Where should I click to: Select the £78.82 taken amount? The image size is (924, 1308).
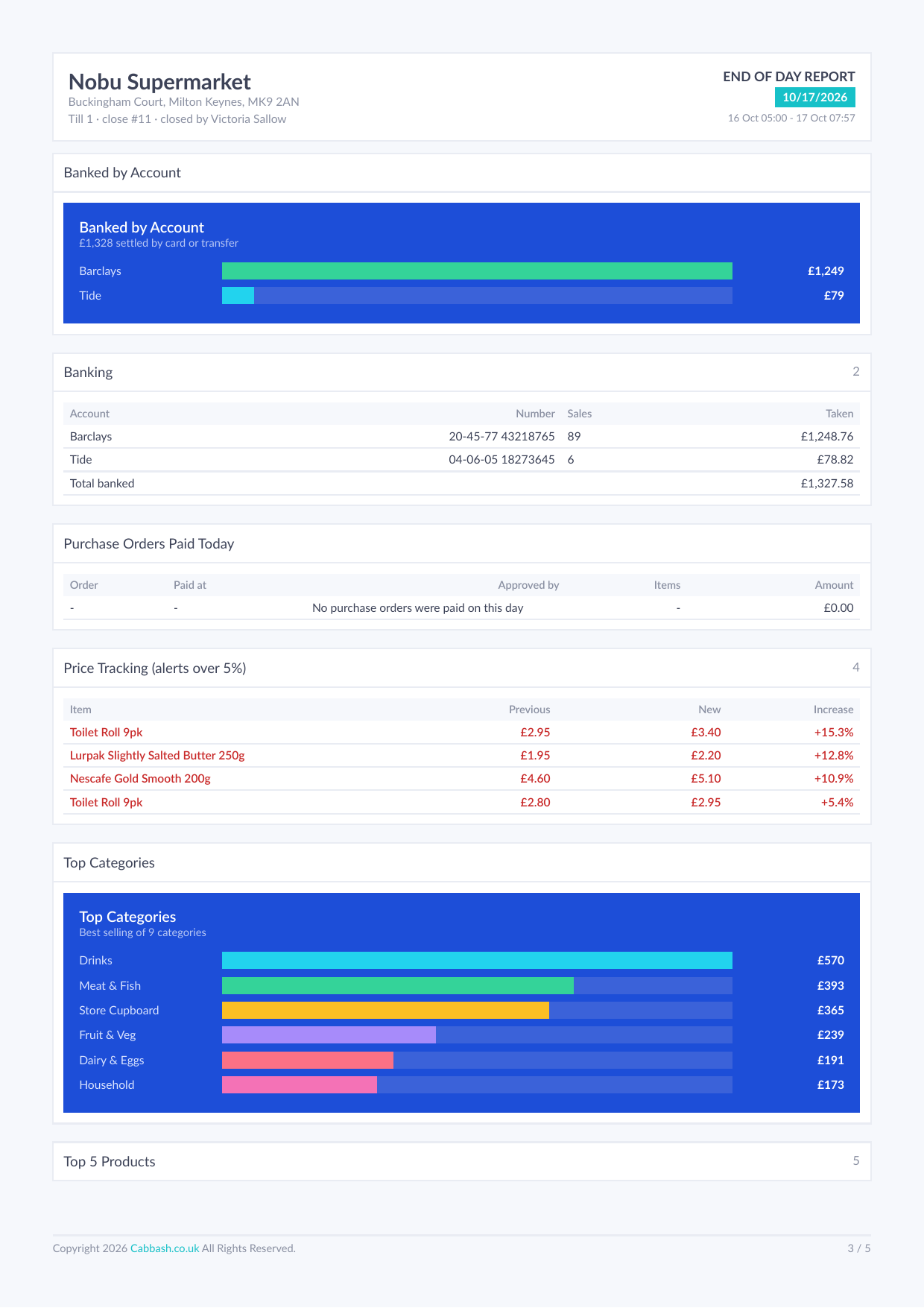835,460
